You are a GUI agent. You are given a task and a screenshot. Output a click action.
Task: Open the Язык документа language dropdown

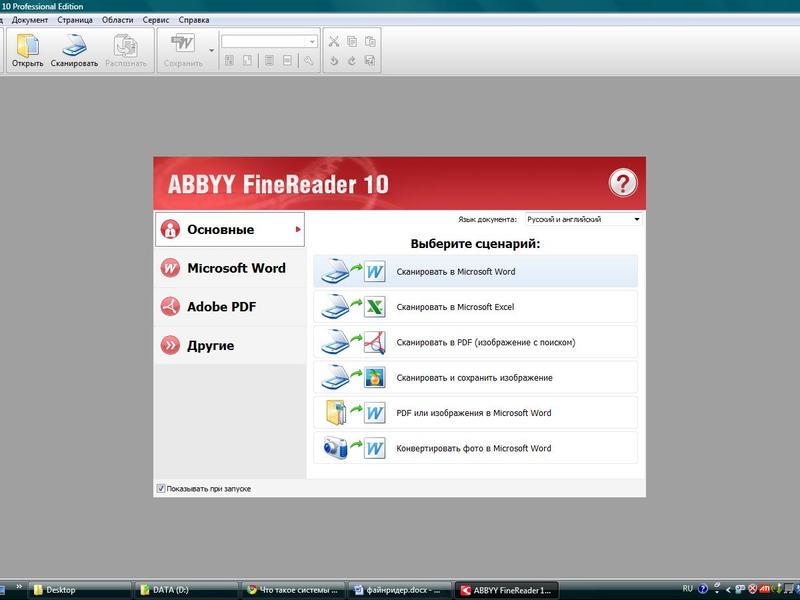point(583,219)
